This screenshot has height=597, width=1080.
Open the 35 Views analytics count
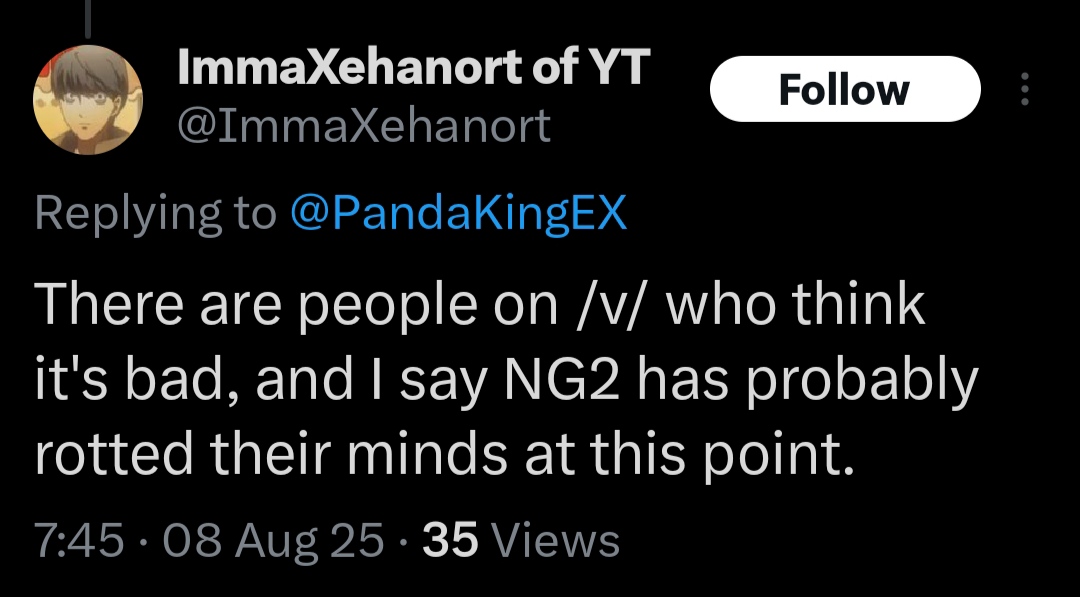pos(521,540)
